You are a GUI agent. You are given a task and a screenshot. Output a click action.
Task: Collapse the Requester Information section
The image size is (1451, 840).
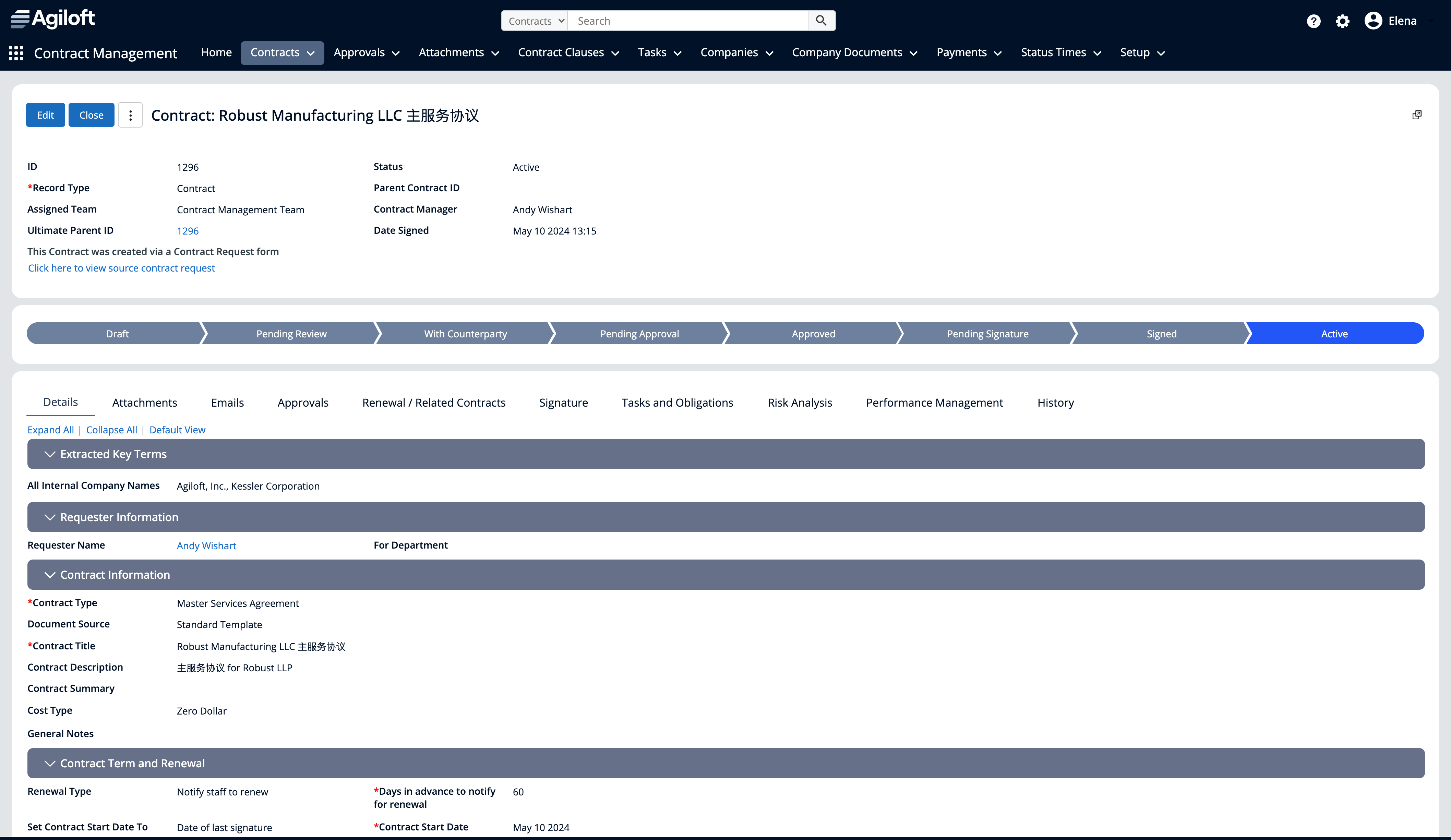click(x=50, y=517)
